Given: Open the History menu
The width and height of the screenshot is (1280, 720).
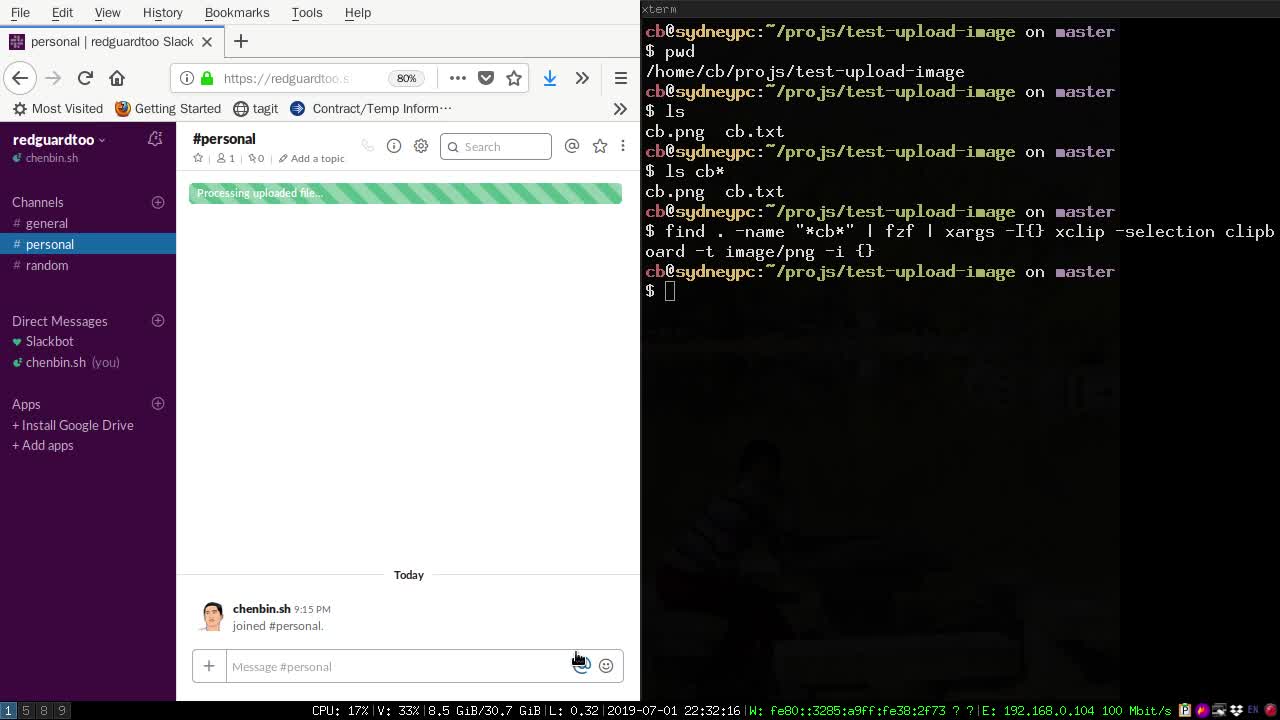Looking at the screenshot, I should coord(162,12).
